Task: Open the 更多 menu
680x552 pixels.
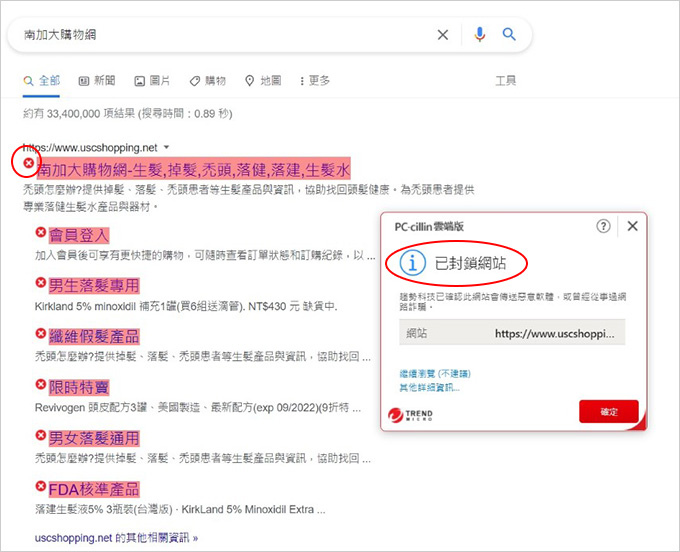Action: (315, 81)
